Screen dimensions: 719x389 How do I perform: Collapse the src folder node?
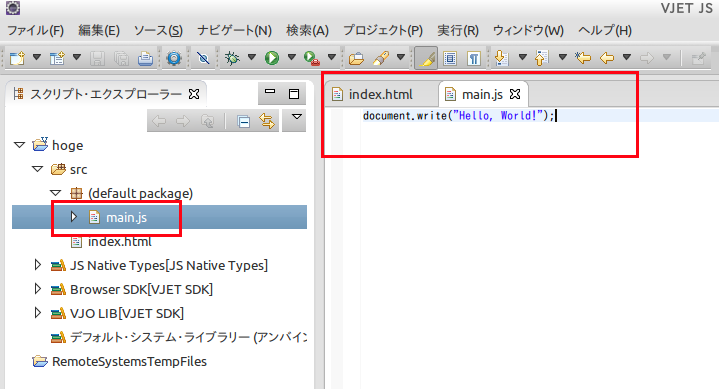click(x=38, y=169)
